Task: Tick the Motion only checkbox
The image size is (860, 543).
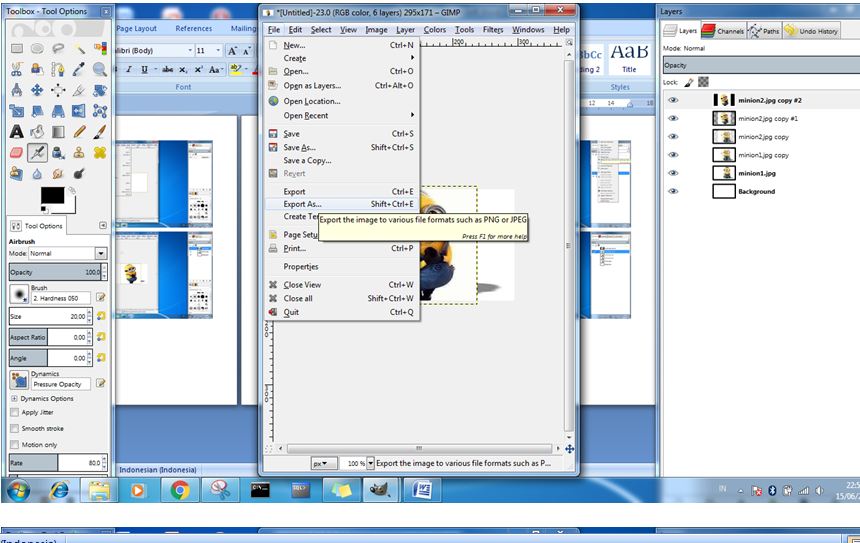Action: pos(14,445)
